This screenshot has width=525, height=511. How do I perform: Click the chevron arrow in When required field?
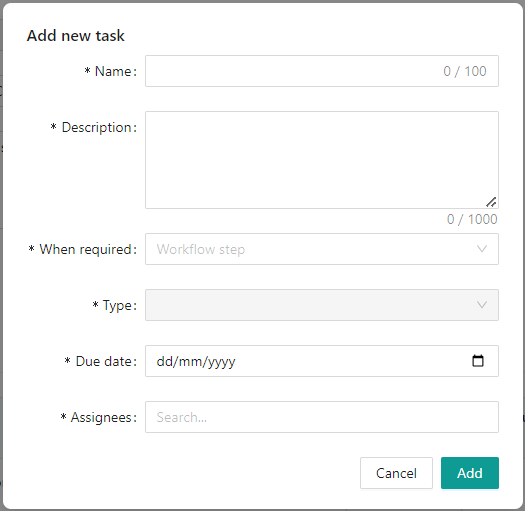point(481,249)
